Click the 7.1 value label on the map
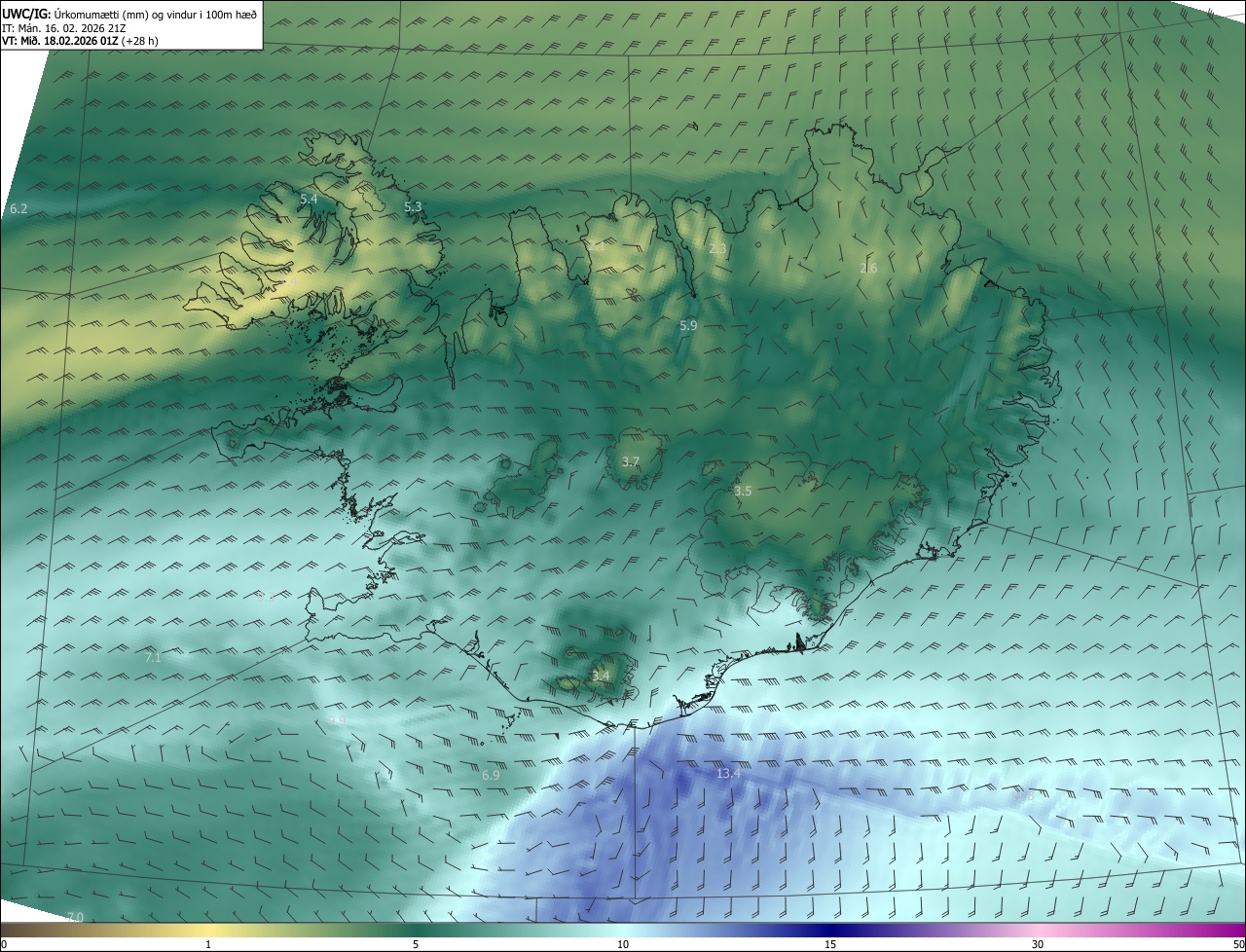This screenshot has height=952, width=1246. [153, 658]
